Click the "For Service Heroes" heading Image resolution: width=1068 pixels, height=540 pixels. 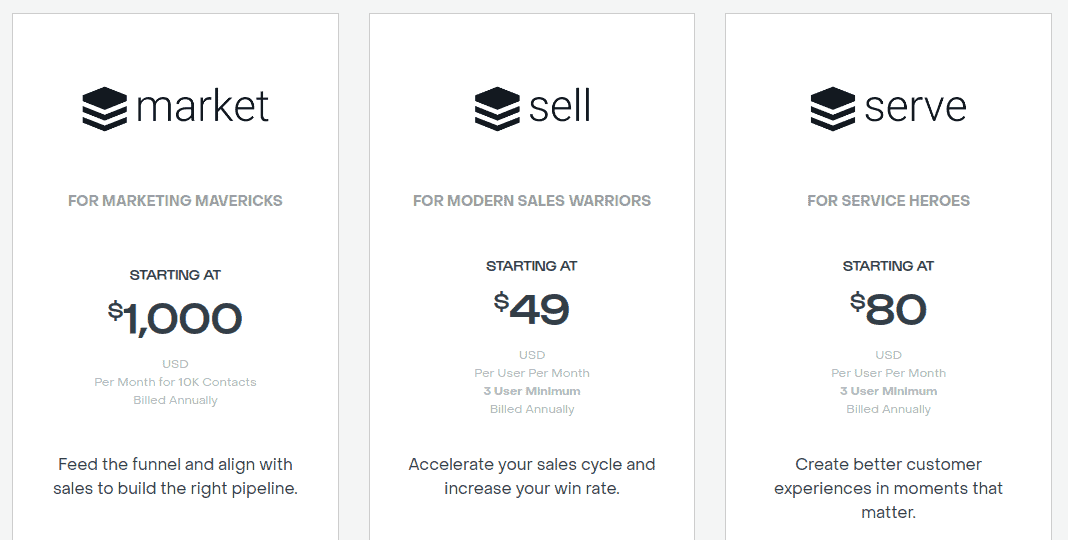pyautogui.click(x=888, y=201)
